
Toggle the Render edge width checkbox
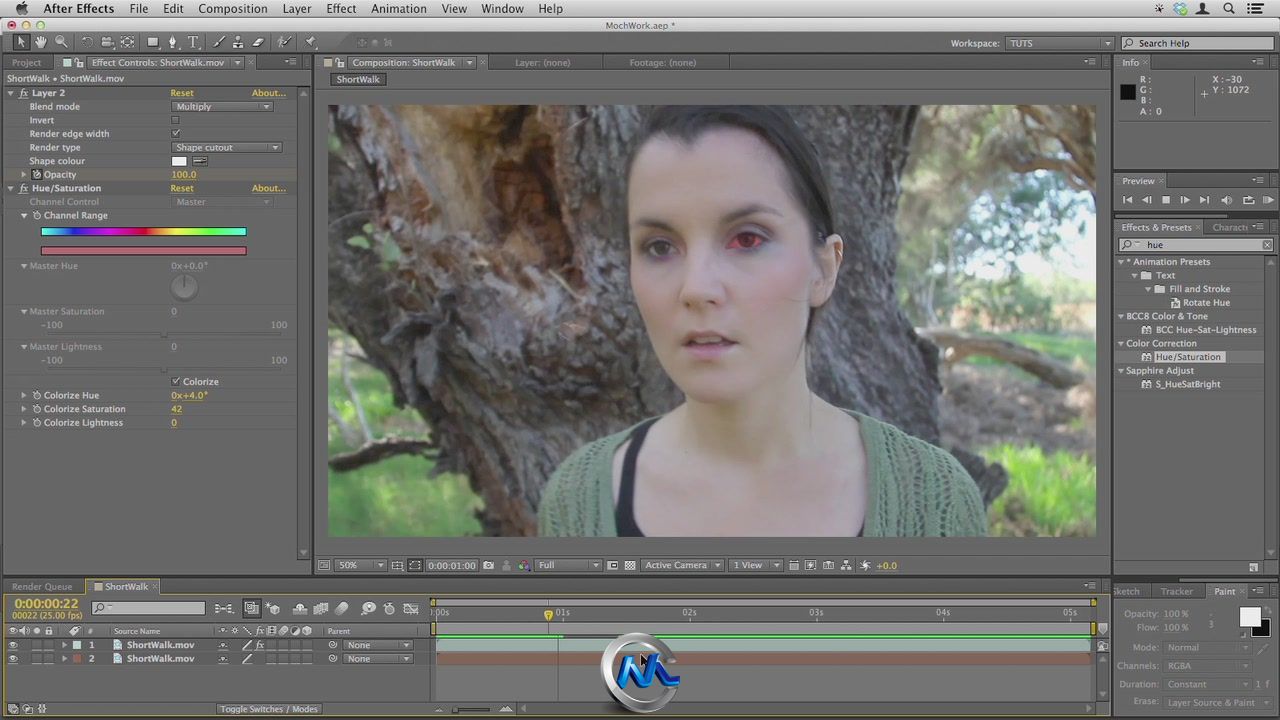[175, 133]
